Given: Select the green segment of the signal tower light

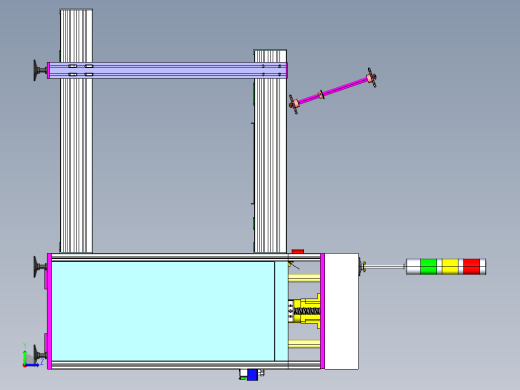Looking at the screenshot, I should [428, 267].
